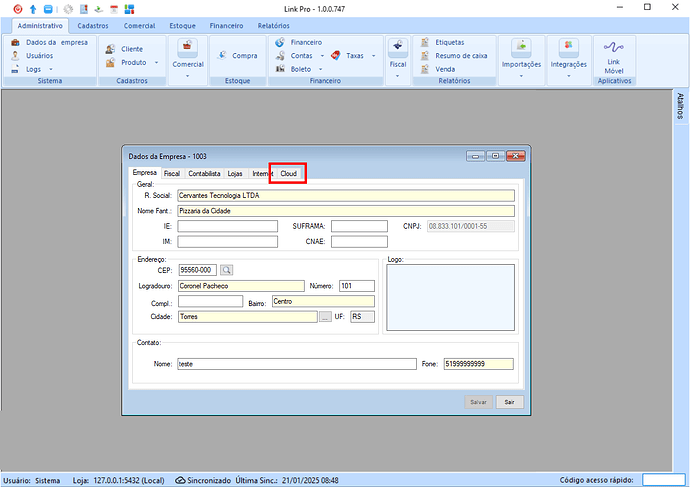Click the Sair button
The height and width of the screenshot is (487, 690).
(509, 401)
